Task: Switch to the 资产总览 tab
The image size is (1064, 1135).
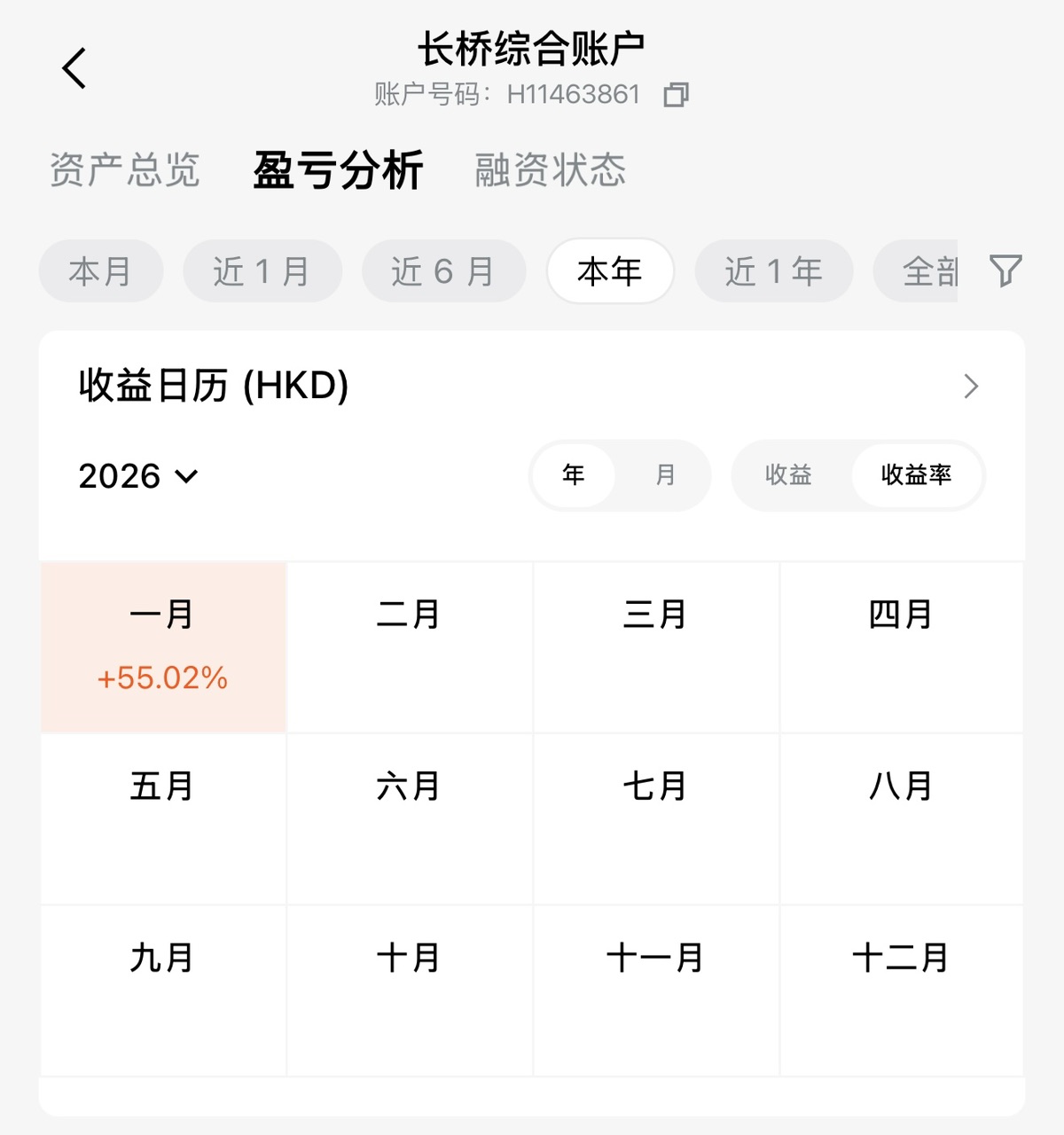Action: click(x=125, y=170)
